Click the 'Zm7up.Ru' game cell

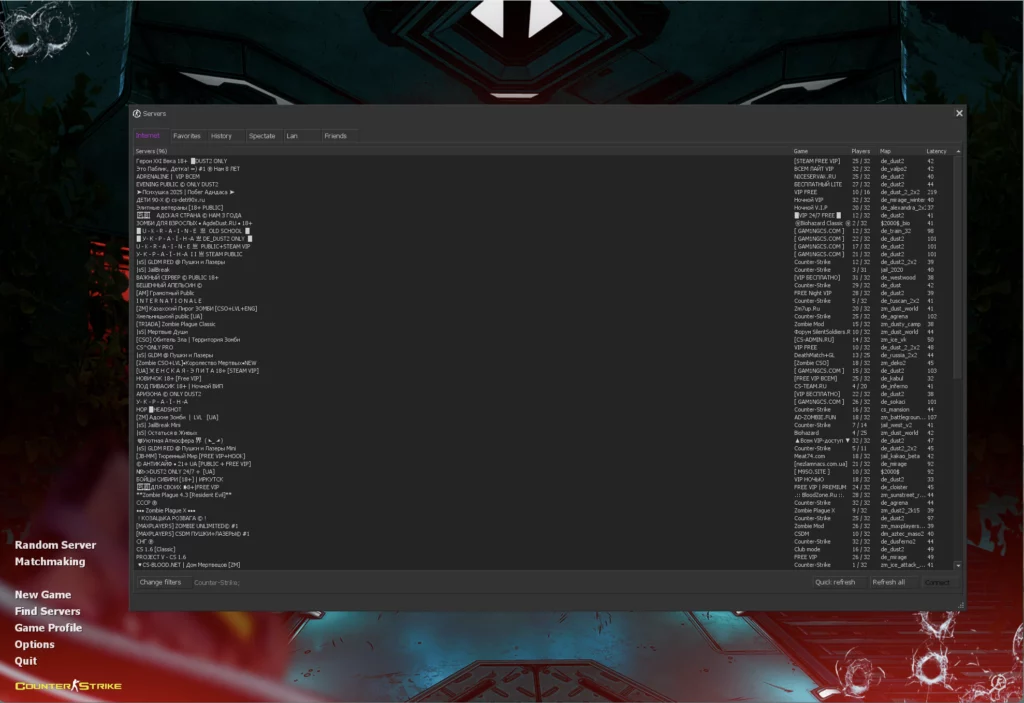coord(807,309)
